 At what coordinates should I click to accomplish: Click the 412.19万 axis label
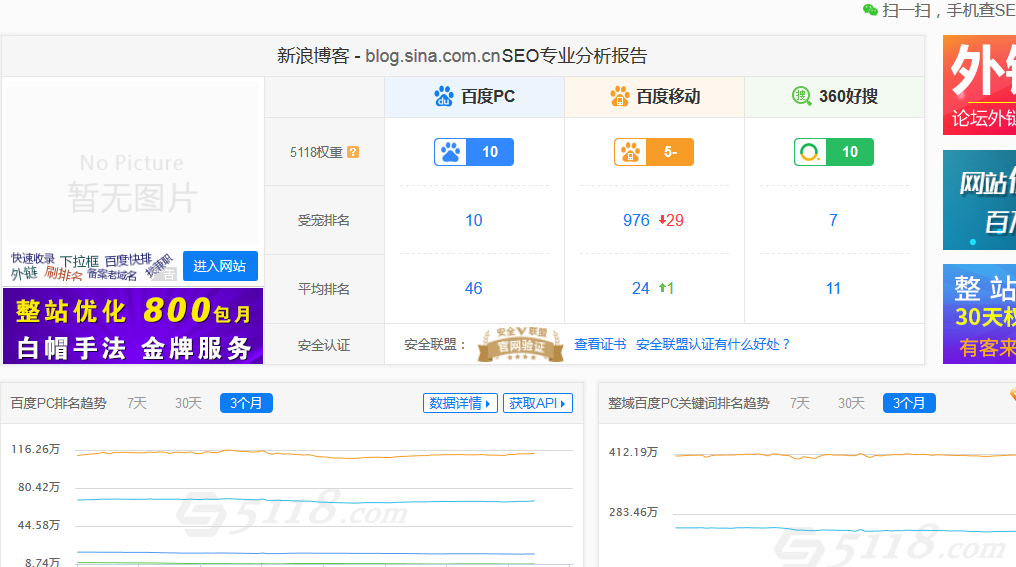tap(633, 452)
